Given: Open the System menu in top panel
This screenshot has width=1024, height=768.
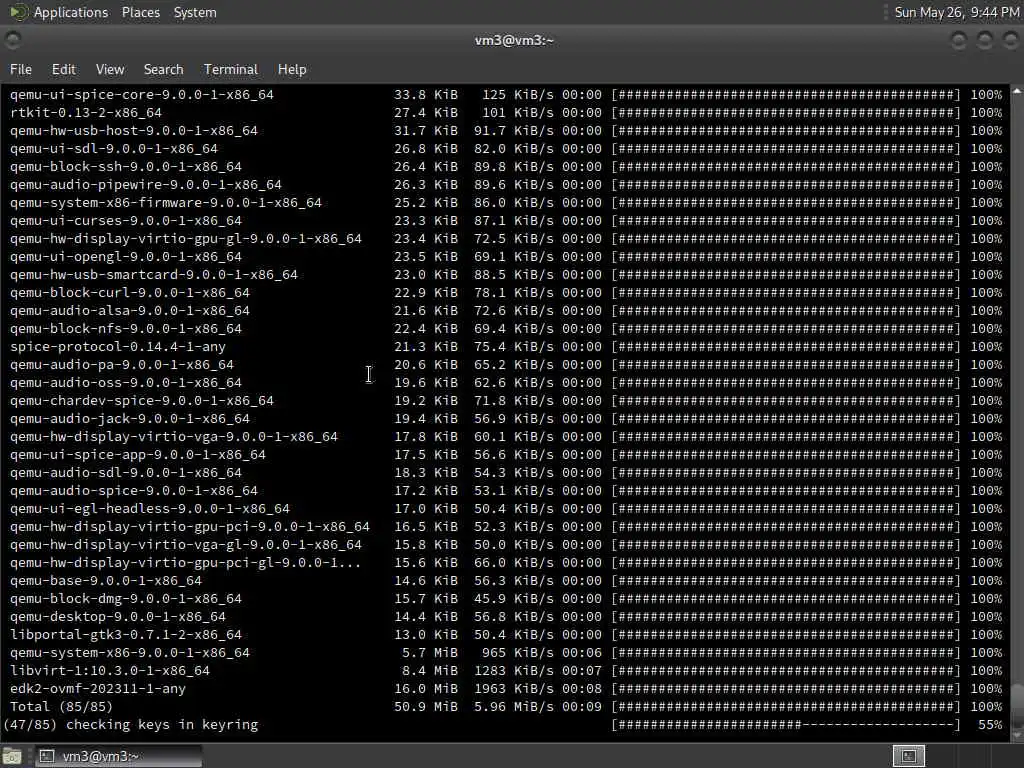Looking at the screenshot, I should [195, 12].
